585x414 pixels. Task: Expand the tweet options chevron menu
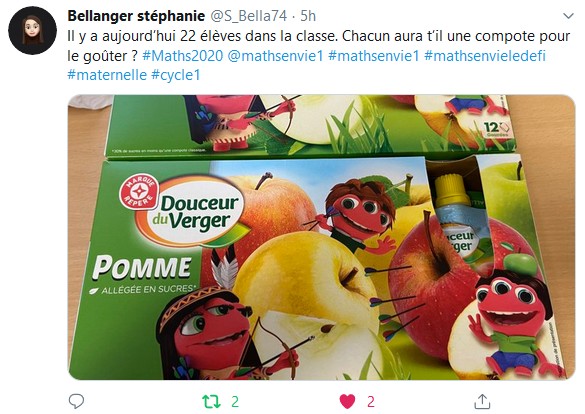click(x=568, y=16)
